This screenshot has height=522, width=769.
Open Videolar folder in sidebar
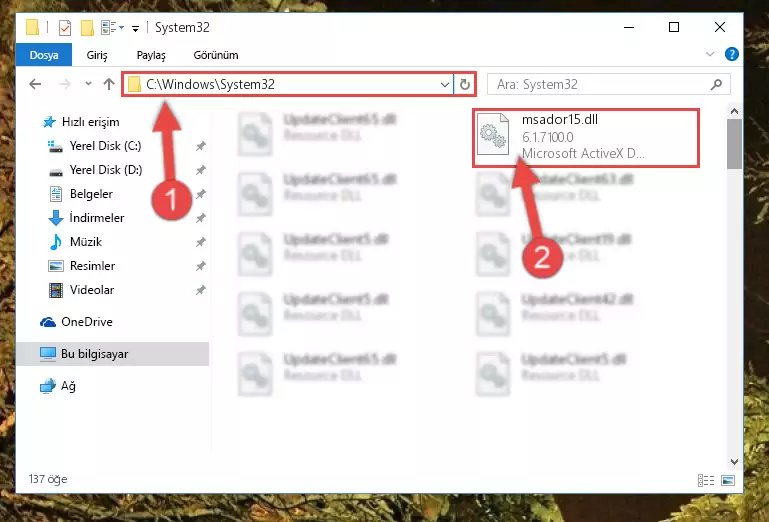point(81,290)
